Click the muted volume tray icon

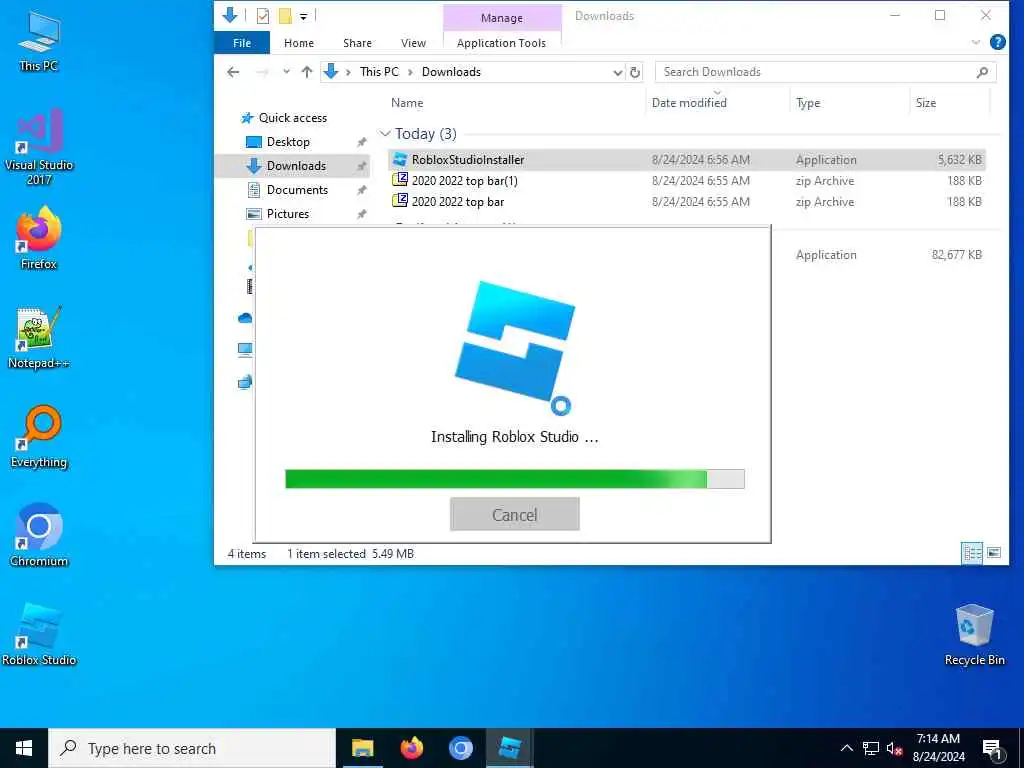click(895, 748)
